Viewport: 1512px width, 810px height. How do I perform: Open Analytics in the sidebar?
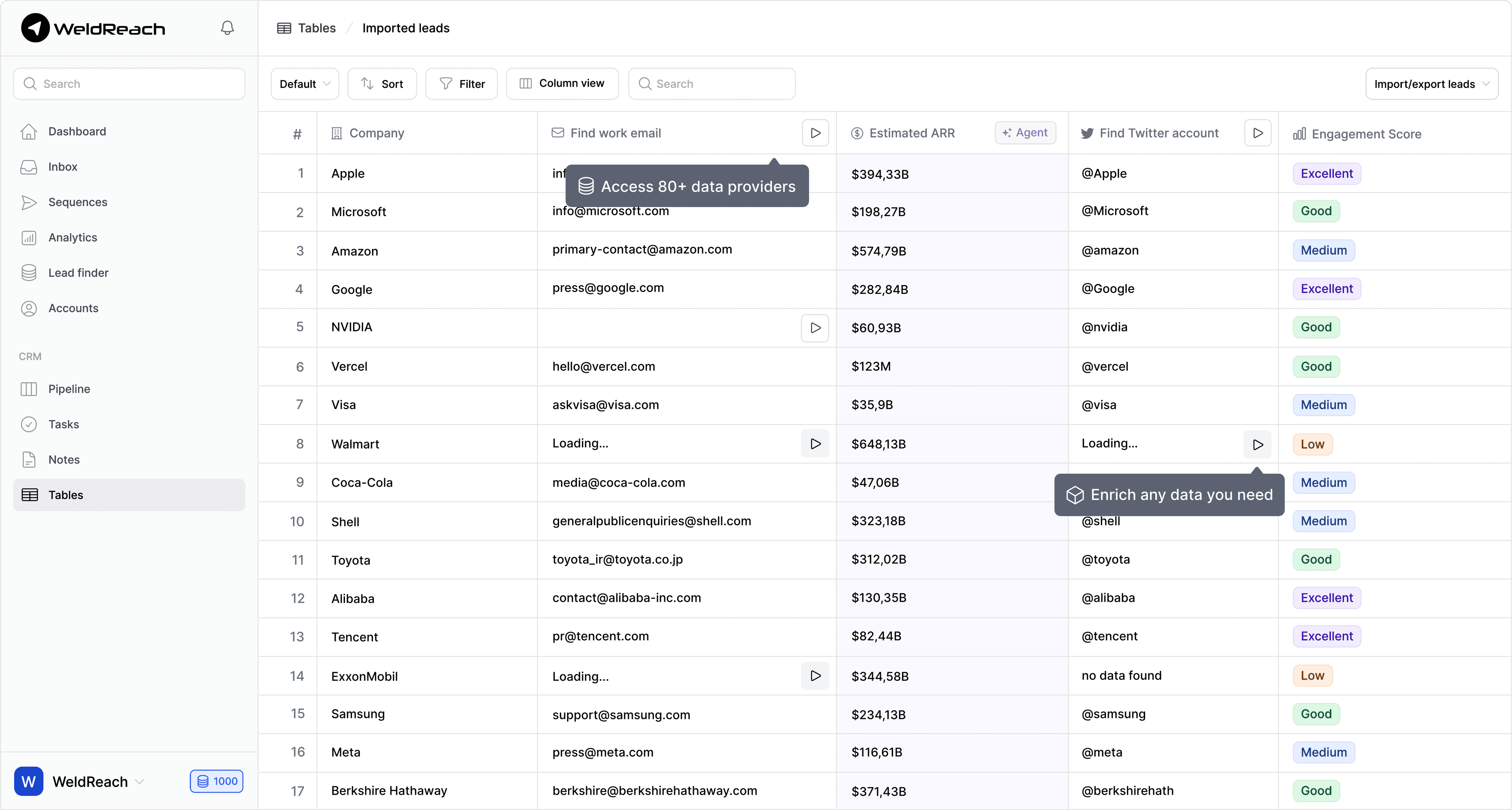click(x=129, y=237)
